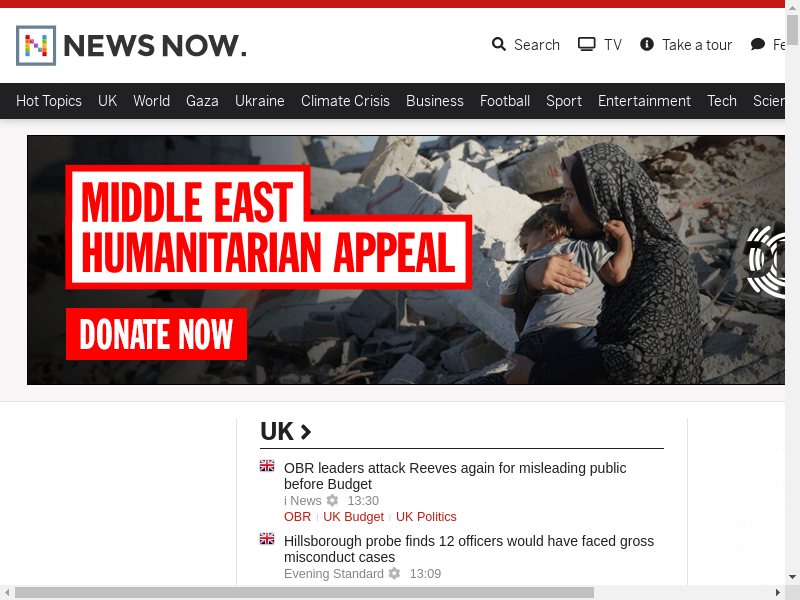
Task: Click the TV monitor icon
Action: click(586, 44)
